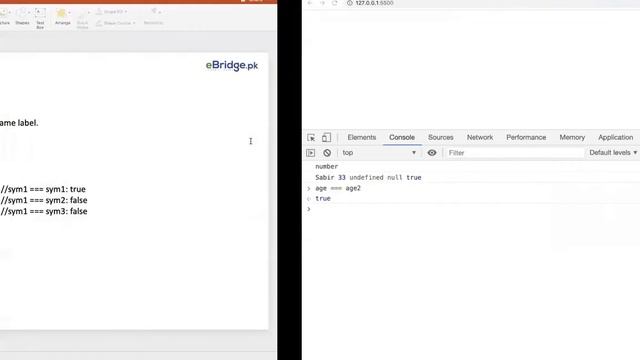Open the Memory tab
Screen dimensions: 640x360
click(x=572, y=138)
